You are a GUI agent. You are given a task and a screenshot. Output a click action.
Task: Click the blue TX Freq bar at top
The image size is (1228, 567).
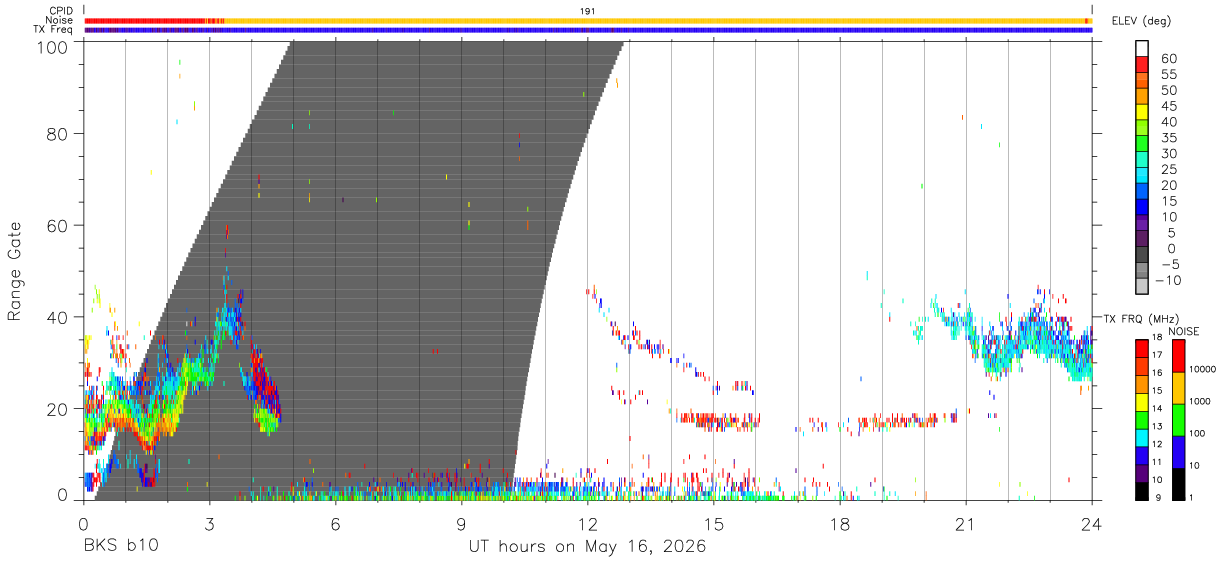pyautogui.click(x=588, y=30)
